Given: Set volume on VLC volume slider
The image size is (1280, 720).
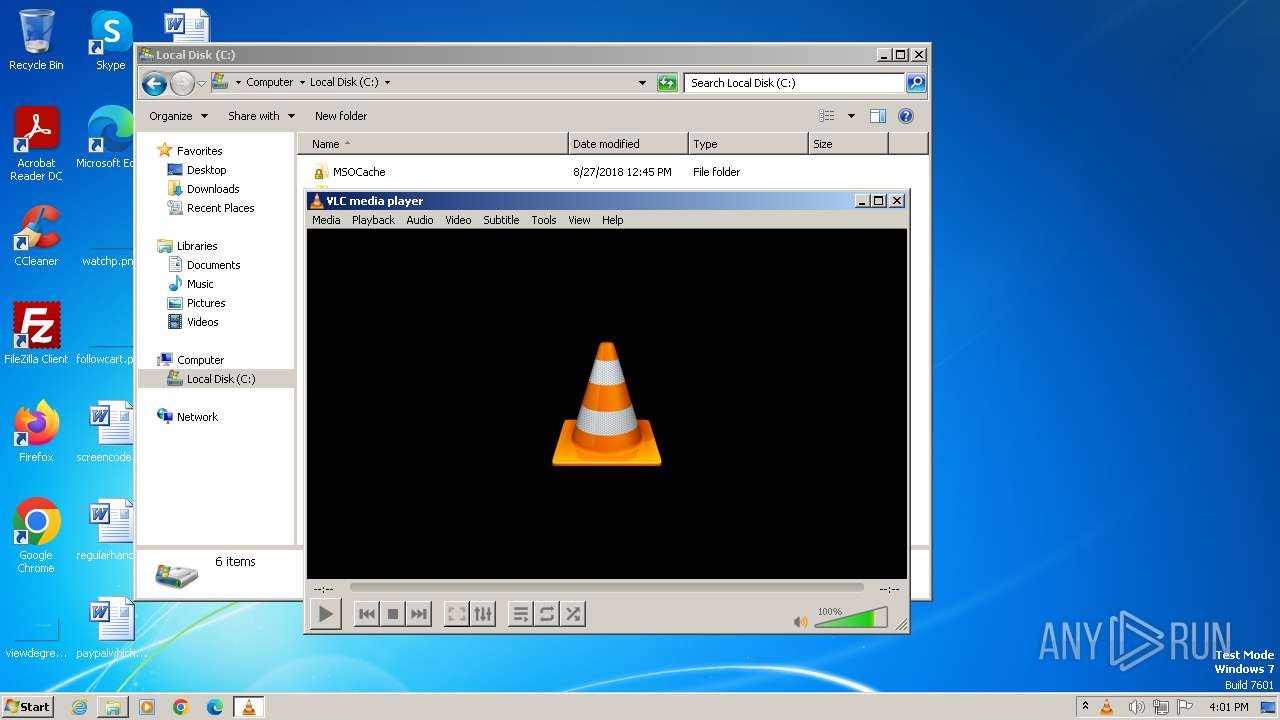Looking at the screenshot, I should coord(851,619).
